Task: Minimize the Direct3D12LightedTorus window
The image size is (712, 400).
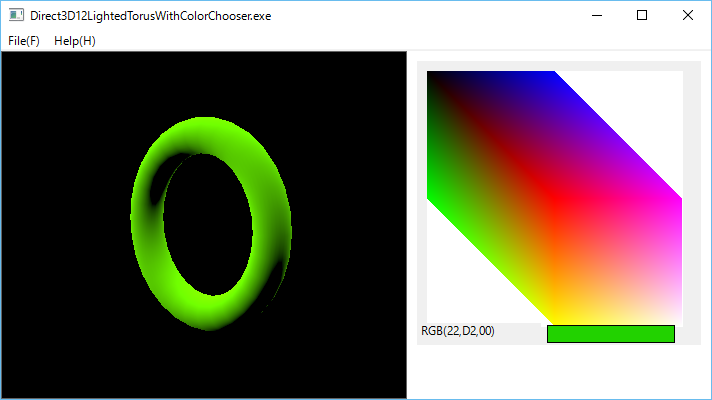Action: [x=597, y=15]
